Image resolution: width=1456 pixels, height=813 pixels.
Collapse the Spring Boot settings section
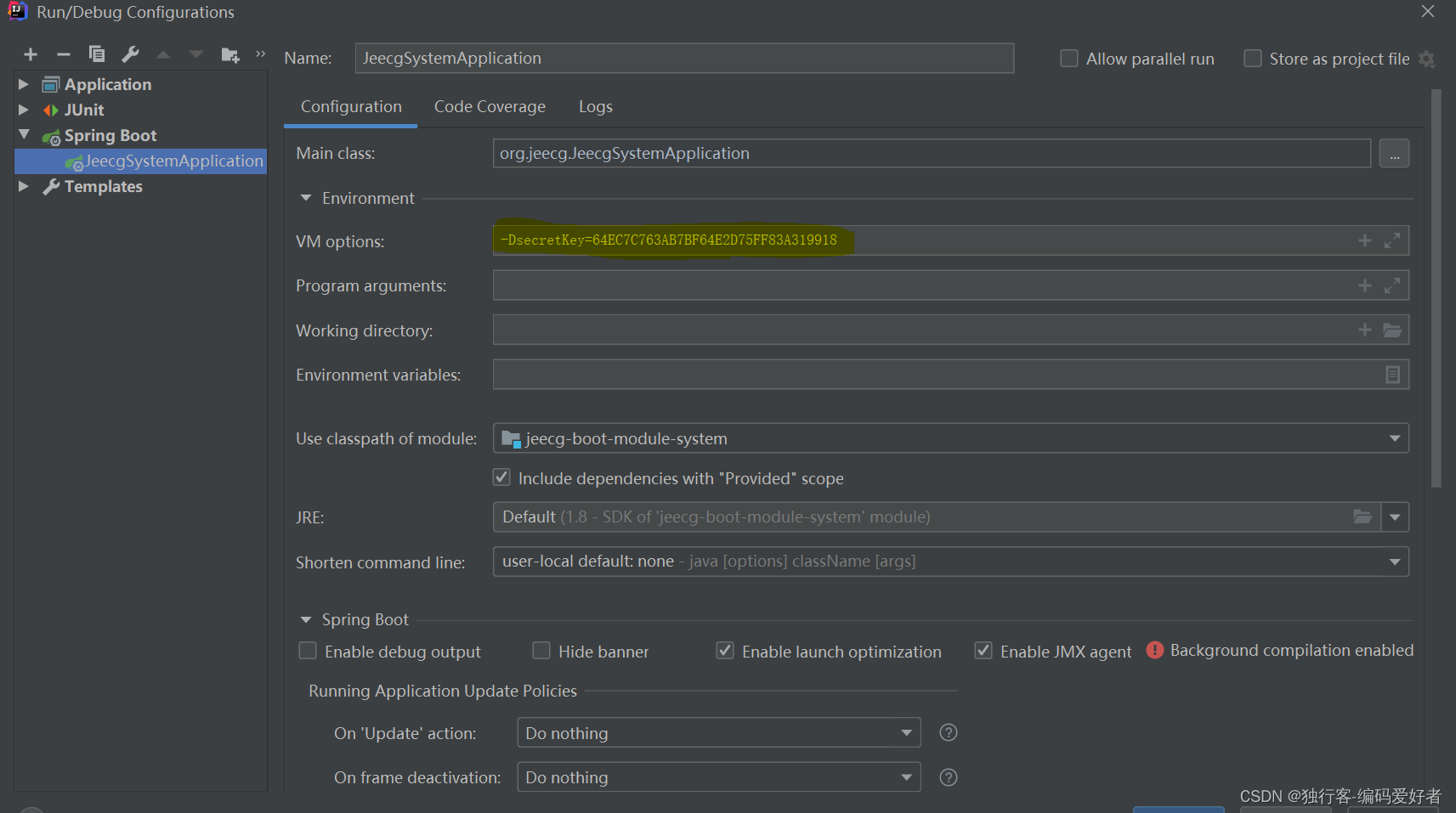click(306, 620)
